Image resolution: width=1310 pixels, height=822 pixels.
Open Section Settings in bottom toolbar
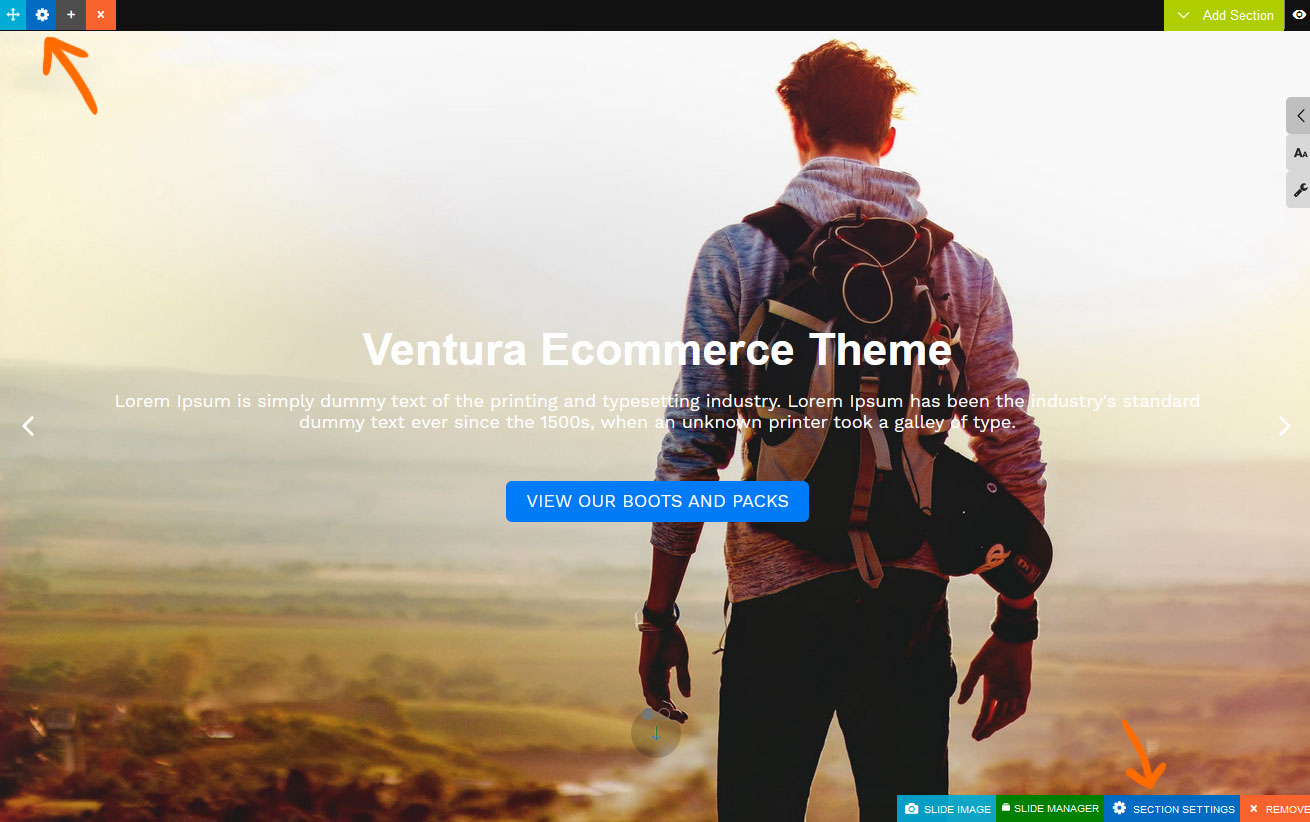point(1172,809)
